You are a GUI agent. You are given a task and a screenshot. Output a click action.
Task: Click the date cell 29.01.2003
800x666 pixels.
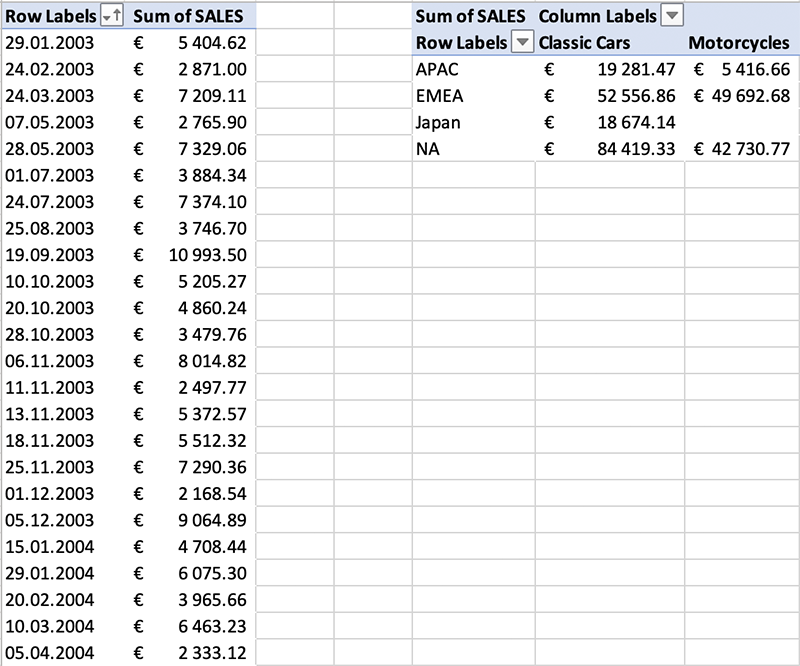pyautogui.click(x=49, y=43)
